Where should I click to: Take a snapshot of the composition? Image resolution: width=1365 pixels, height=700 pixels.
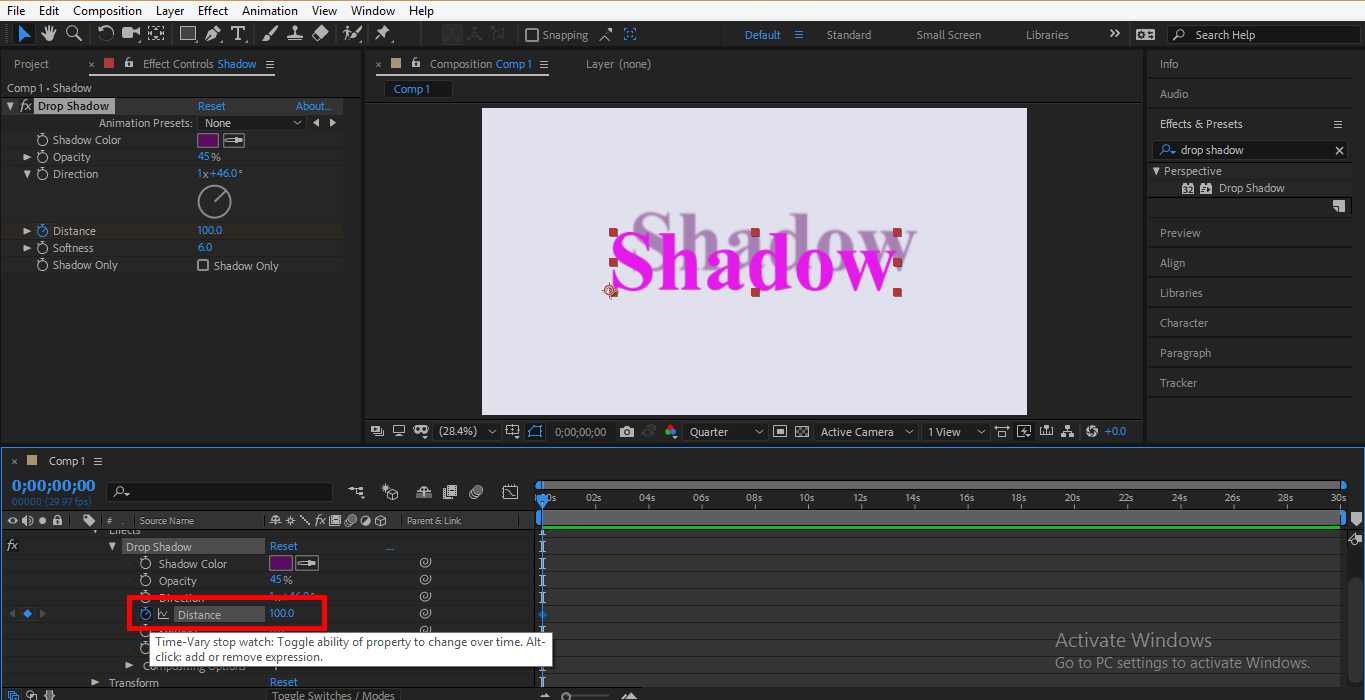626,431
